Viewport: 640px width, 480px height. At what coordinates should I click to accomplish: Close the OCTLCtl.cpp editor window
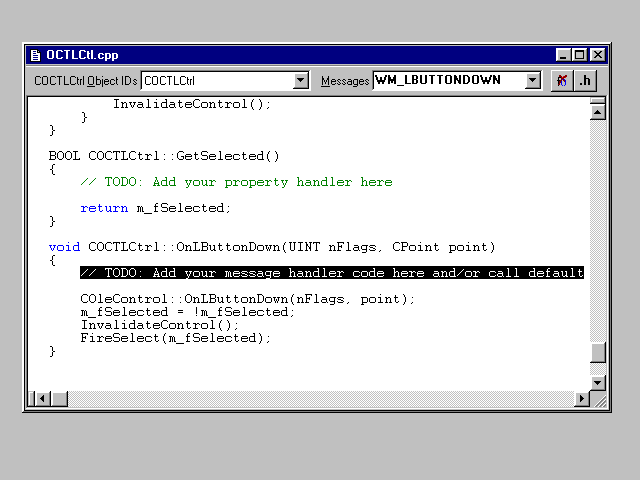(598, 55)
